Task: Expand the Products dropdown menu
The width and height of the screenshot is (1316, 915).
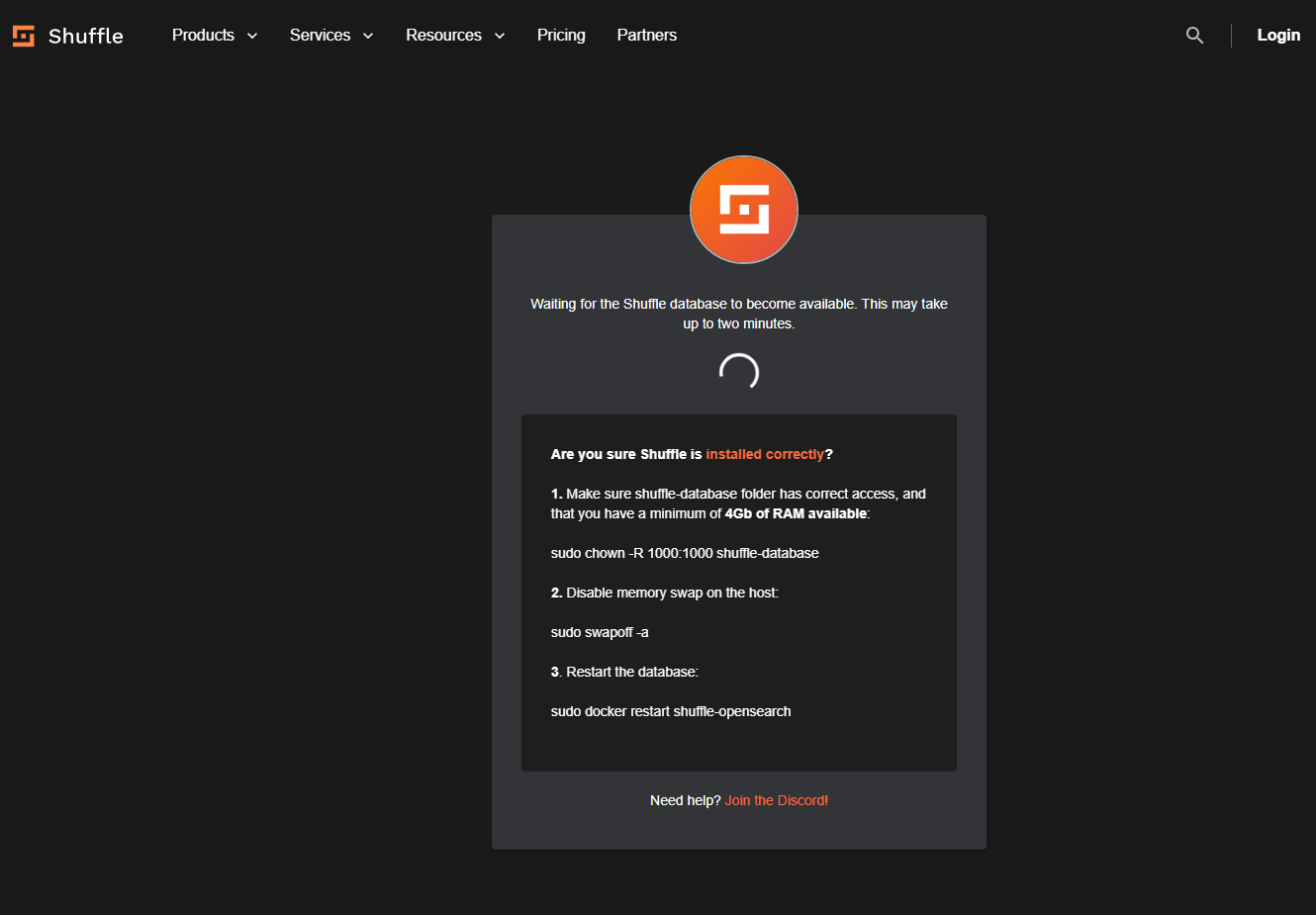Action: (215, 35)
